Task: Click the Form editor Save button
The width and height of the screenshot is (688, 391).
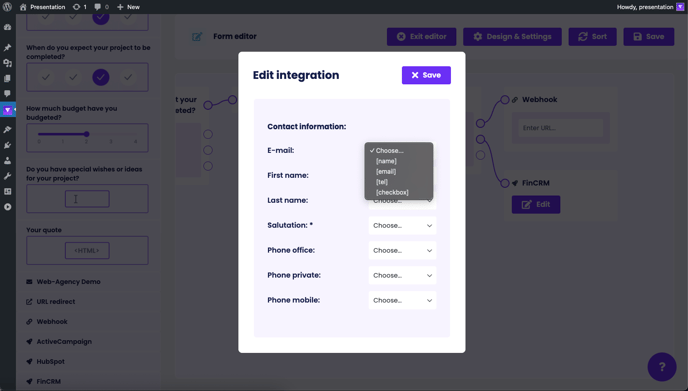Action: (649, 37)
